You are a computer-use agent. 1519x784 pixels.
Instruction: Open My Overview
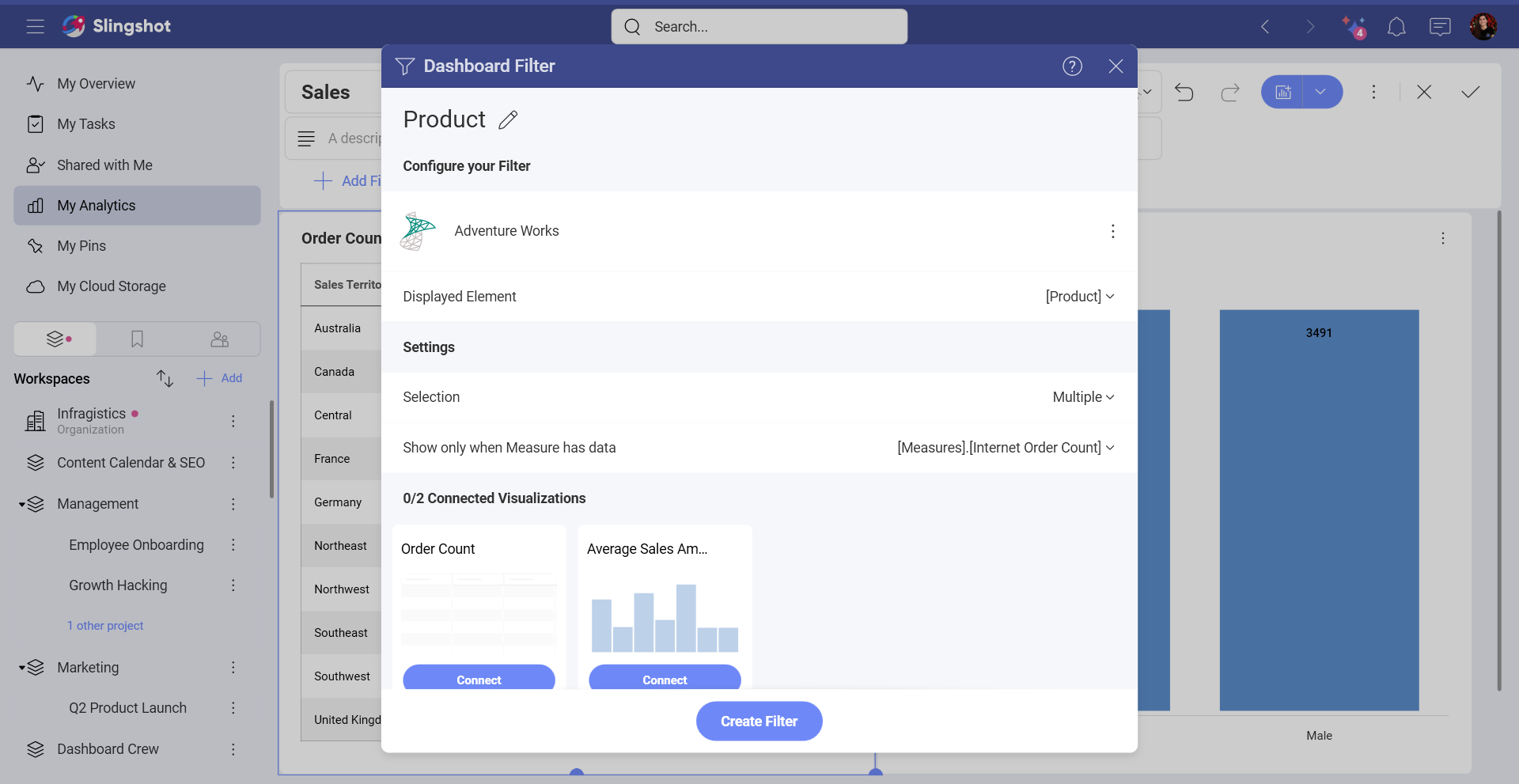point(137,84)
